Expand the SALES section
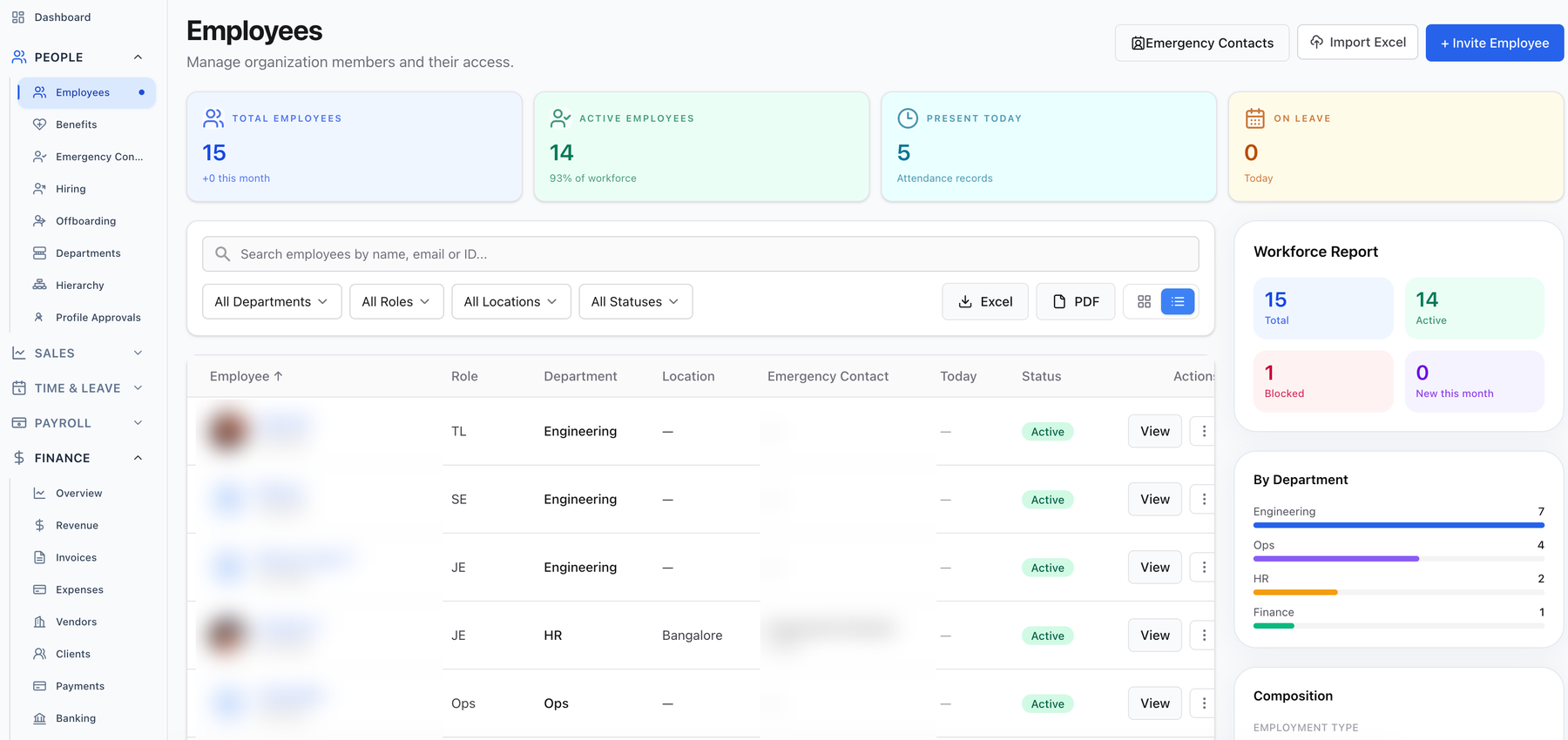 pos(78,353)
